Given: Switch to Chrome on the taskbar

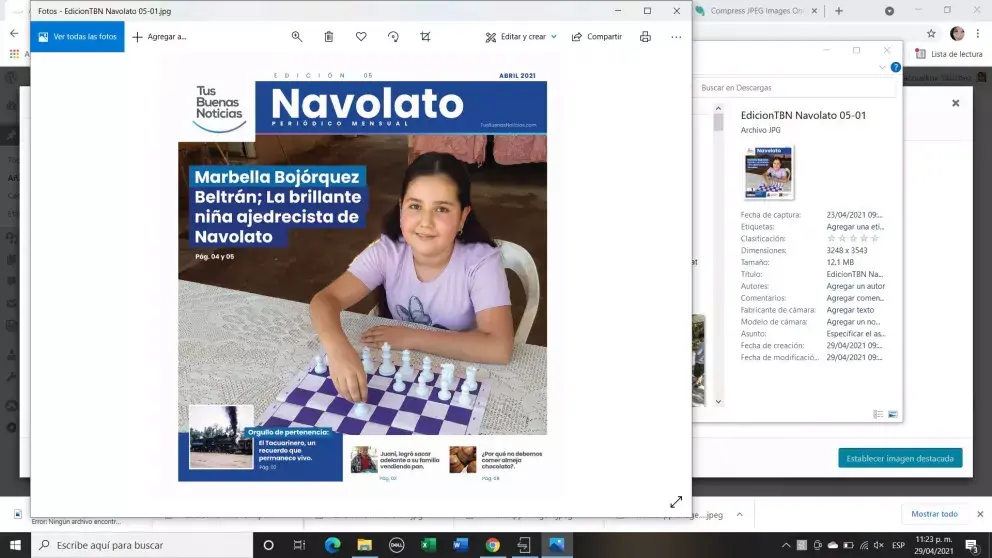Looking at the screenshot, I should click(x=493, y=545).
